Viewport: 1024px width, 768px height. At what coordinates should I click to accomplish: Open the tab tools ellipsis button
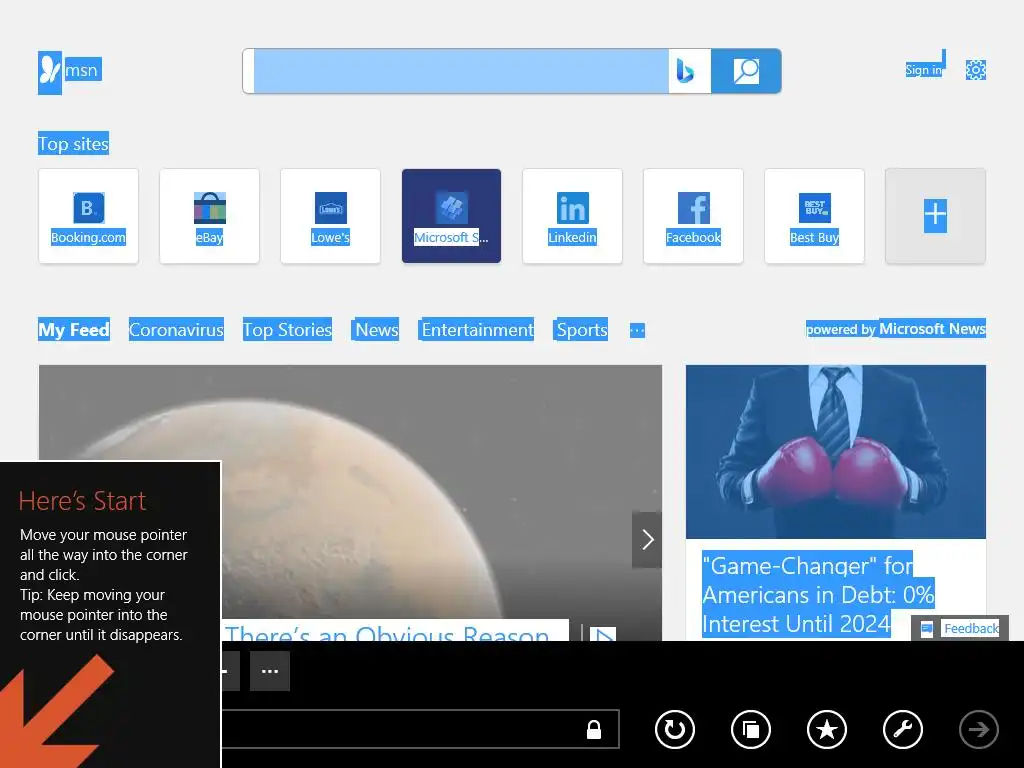pos(270,671)
